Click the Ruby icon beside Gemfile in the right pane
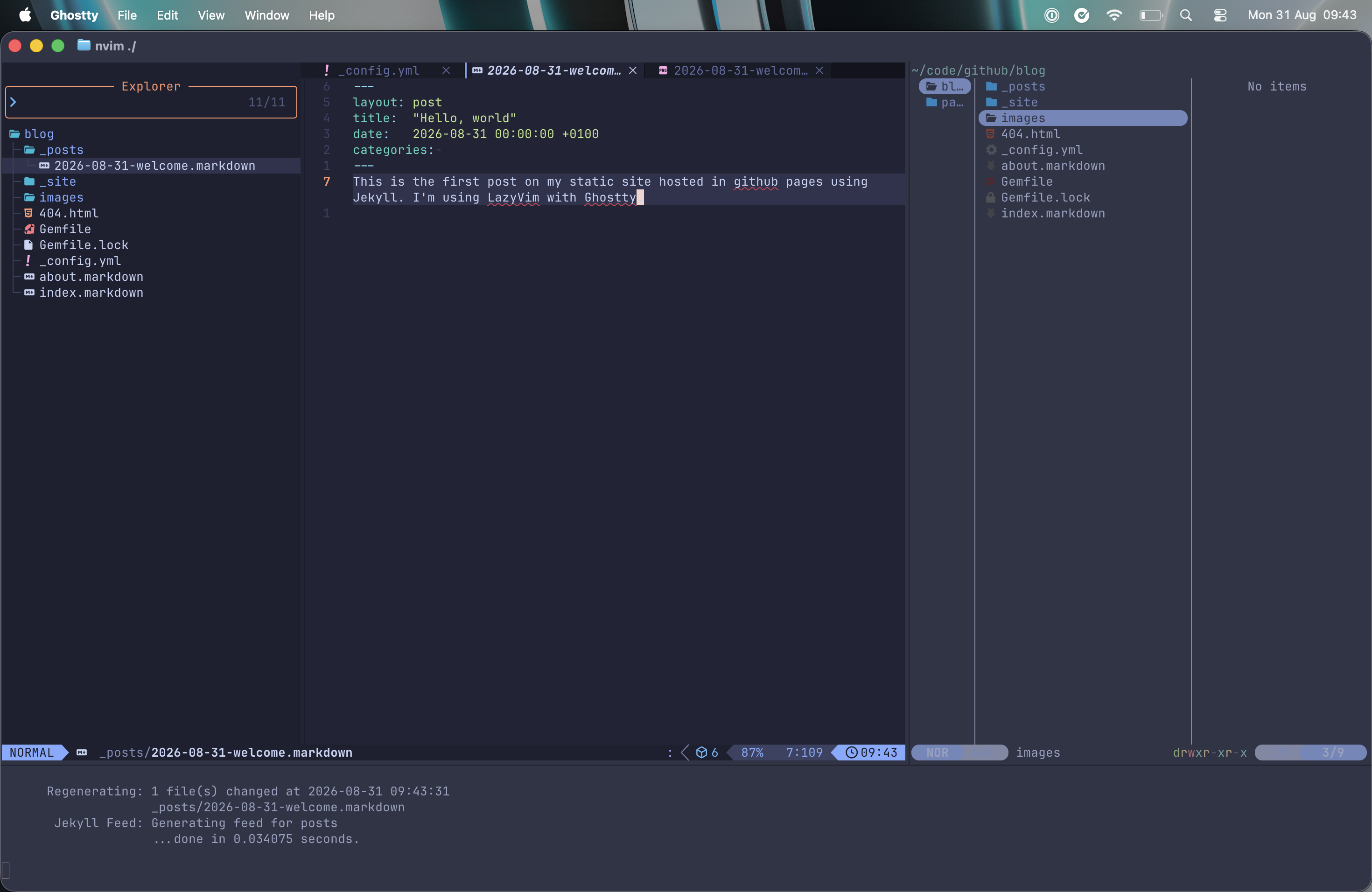 click(990, 181)
